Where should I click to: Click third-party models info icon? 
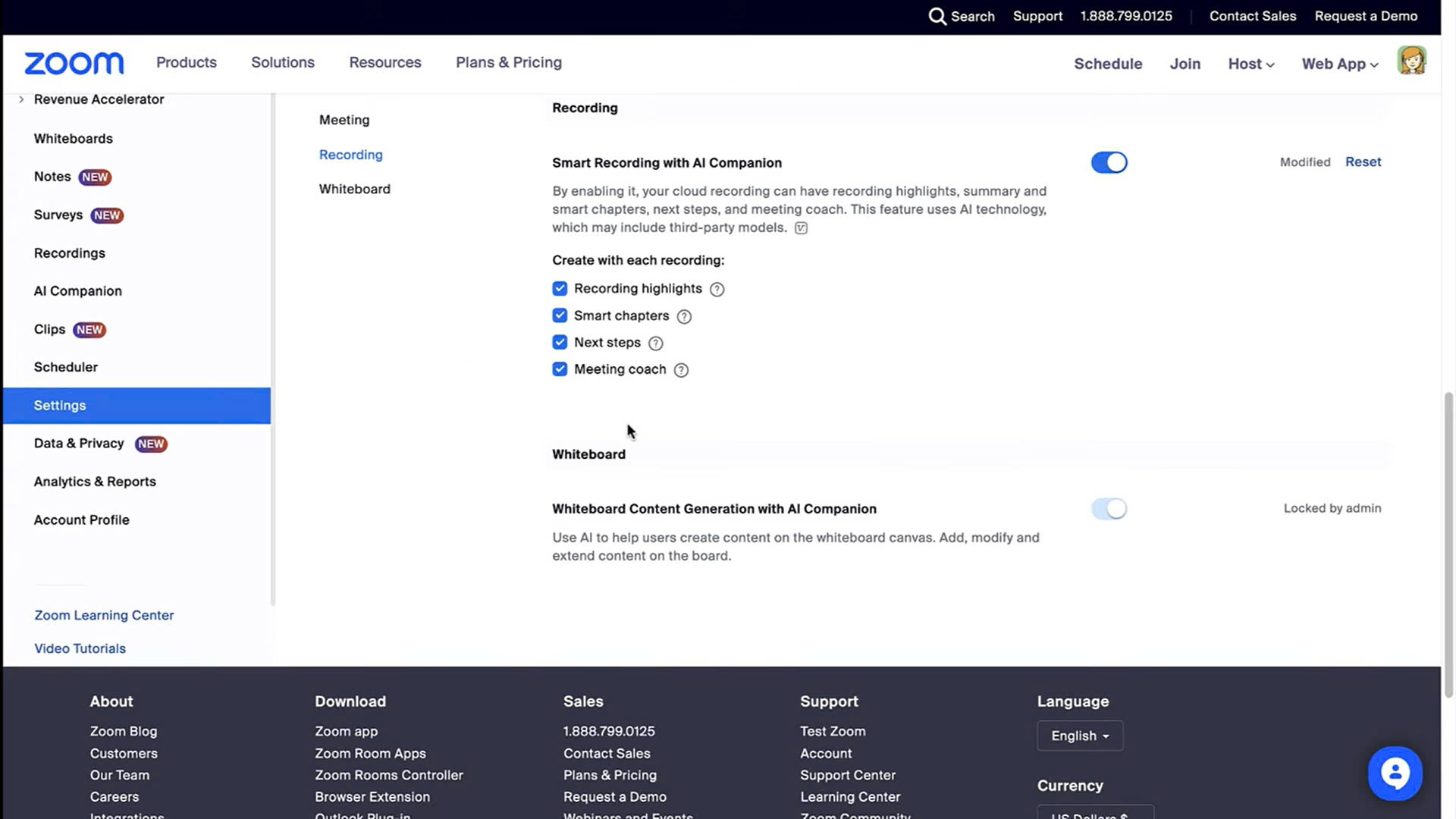(x=801, y=228)
